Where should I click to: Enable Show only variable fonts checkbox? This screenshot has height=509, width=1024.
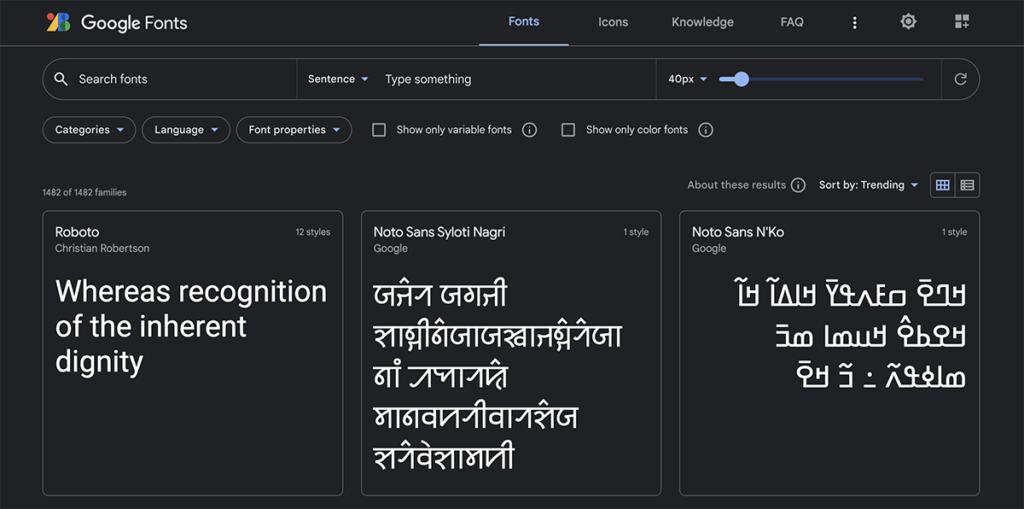pos(379,130)
